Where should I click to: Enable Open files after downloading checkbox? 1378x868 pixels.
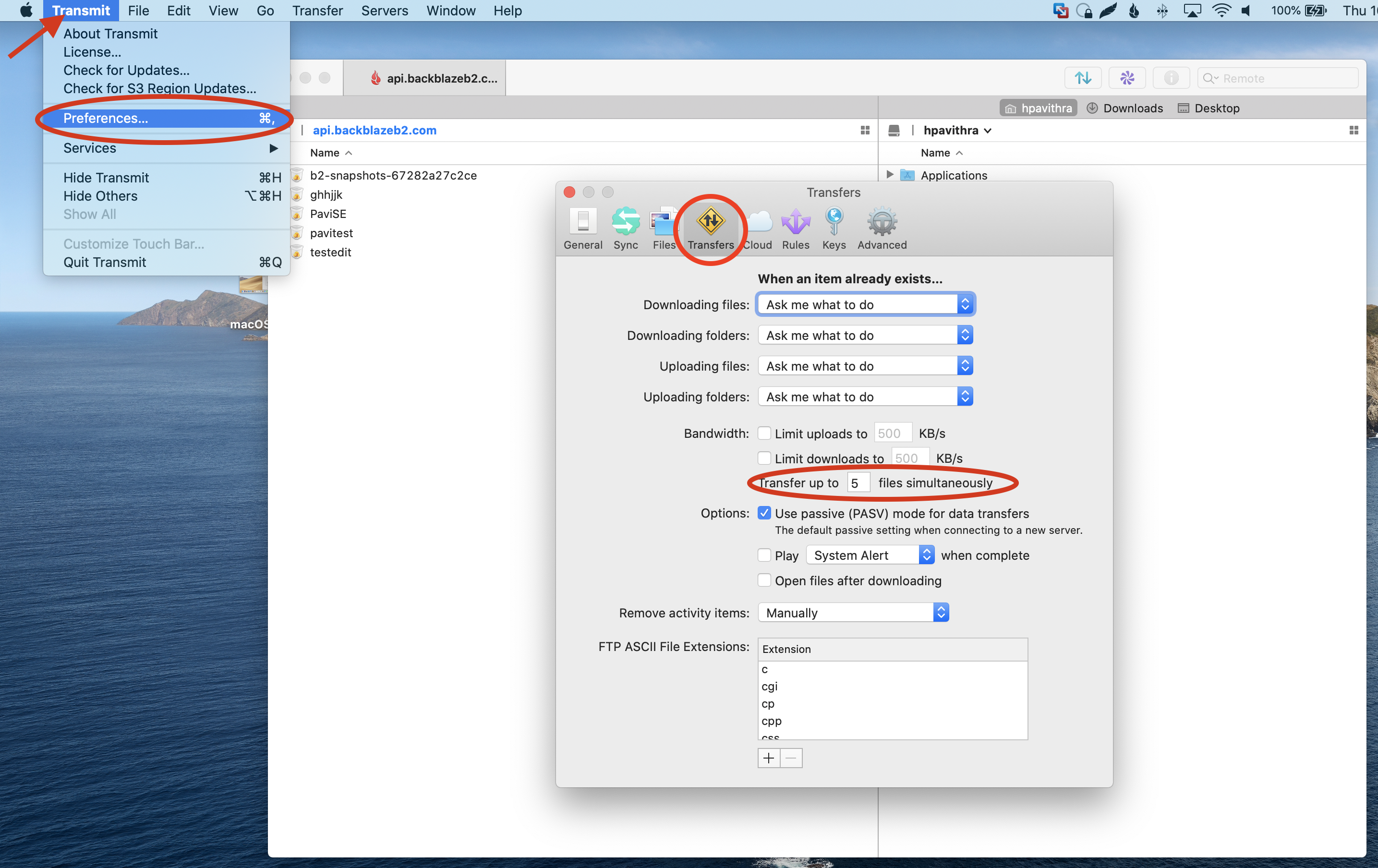click(764, 580)
